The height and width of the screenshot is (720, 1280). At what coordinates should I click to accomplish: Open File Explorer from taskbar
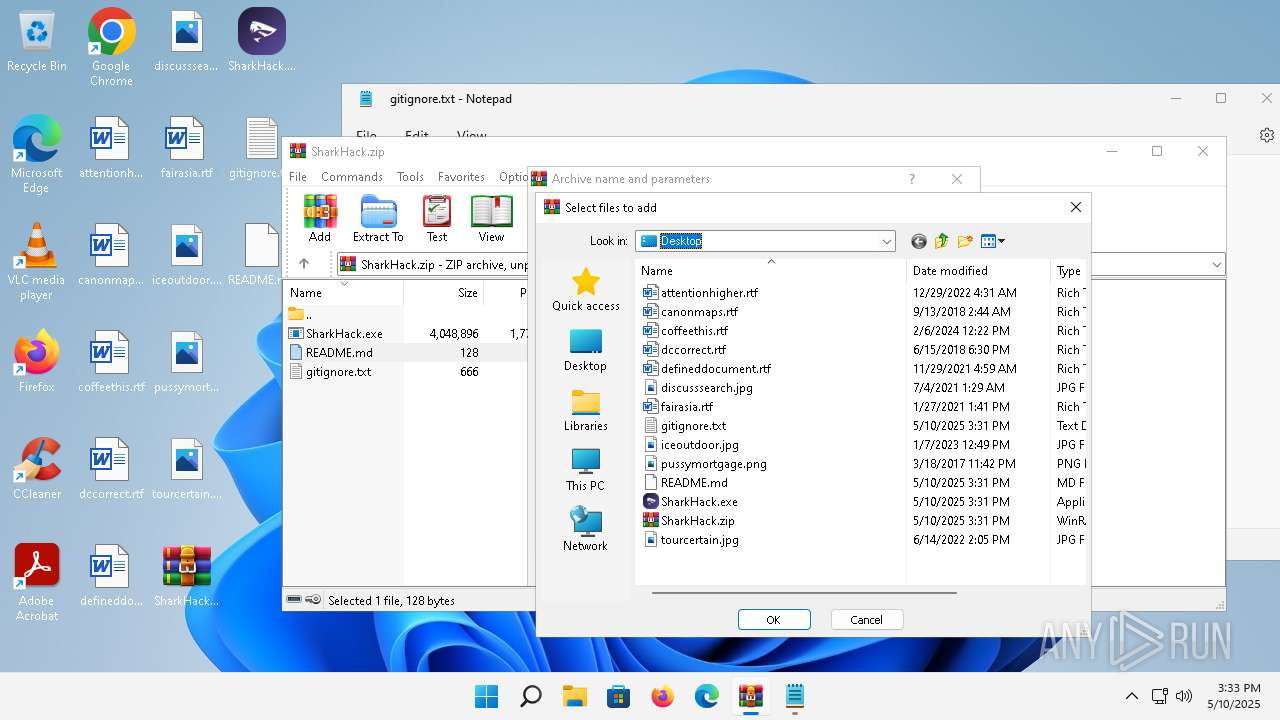[575, 696]
